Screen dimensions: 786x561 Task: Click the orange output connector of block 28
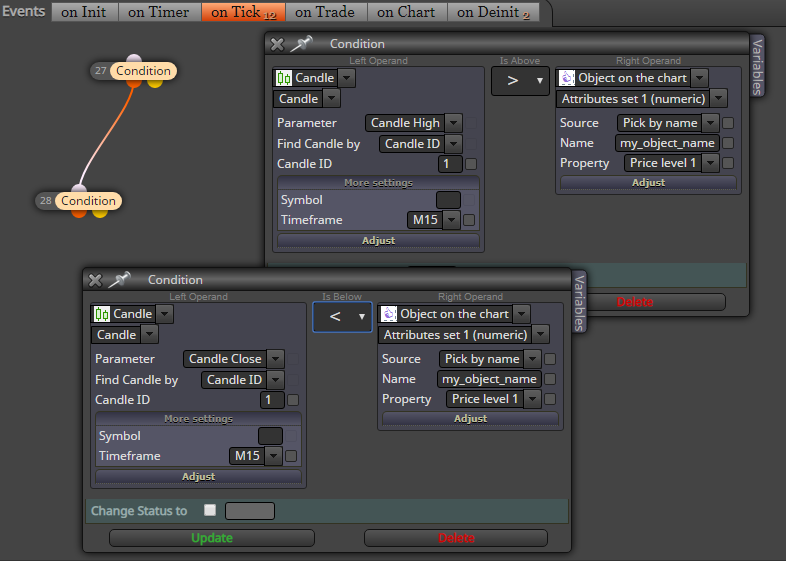pos(79,213)
